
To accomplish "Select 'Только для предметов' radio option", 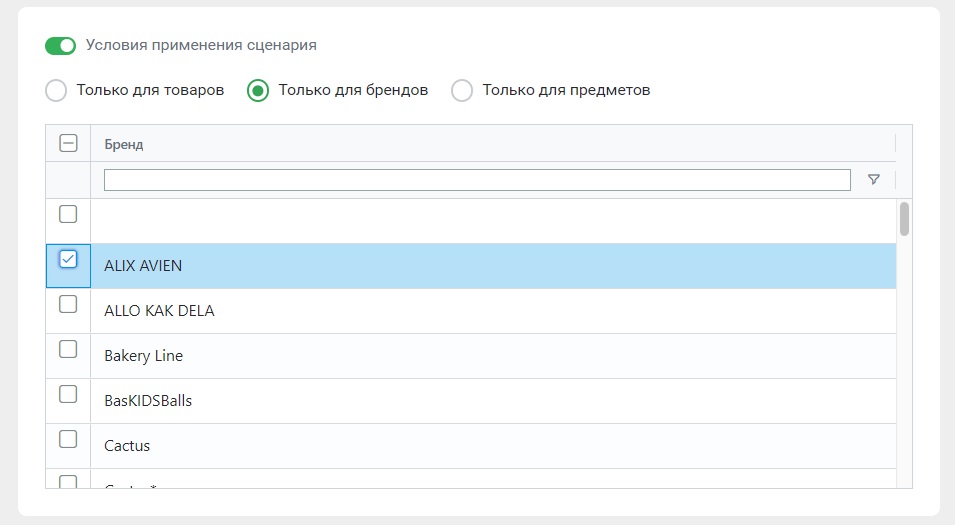I will pyautogui.click(x=462, y=91).
